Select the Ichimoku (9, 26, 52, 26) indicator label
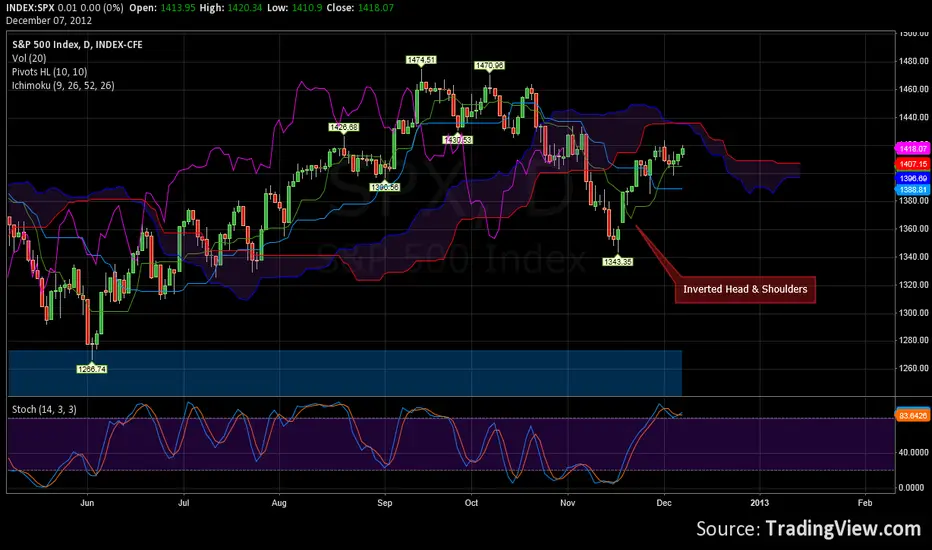Viewport: 932px width, 550px height. 63,86
